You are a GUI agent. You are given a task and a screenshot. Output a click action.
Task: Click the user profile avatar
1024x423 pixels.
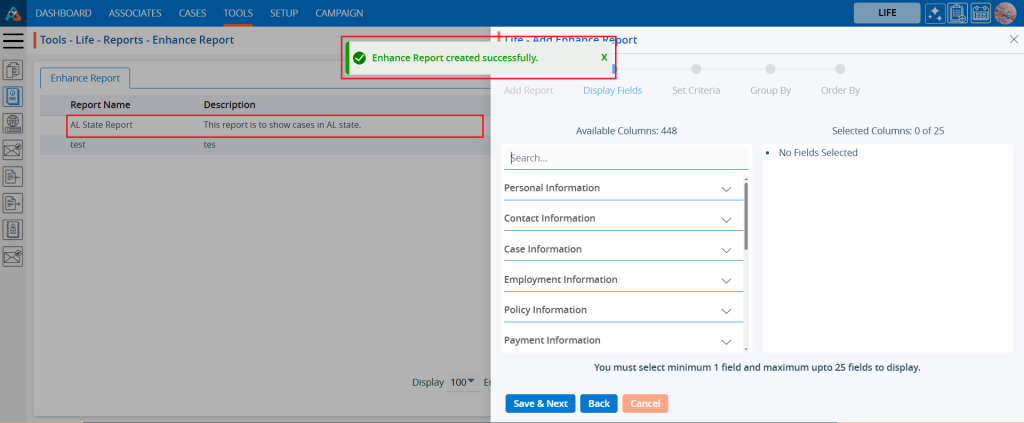tap(1004, 13)
